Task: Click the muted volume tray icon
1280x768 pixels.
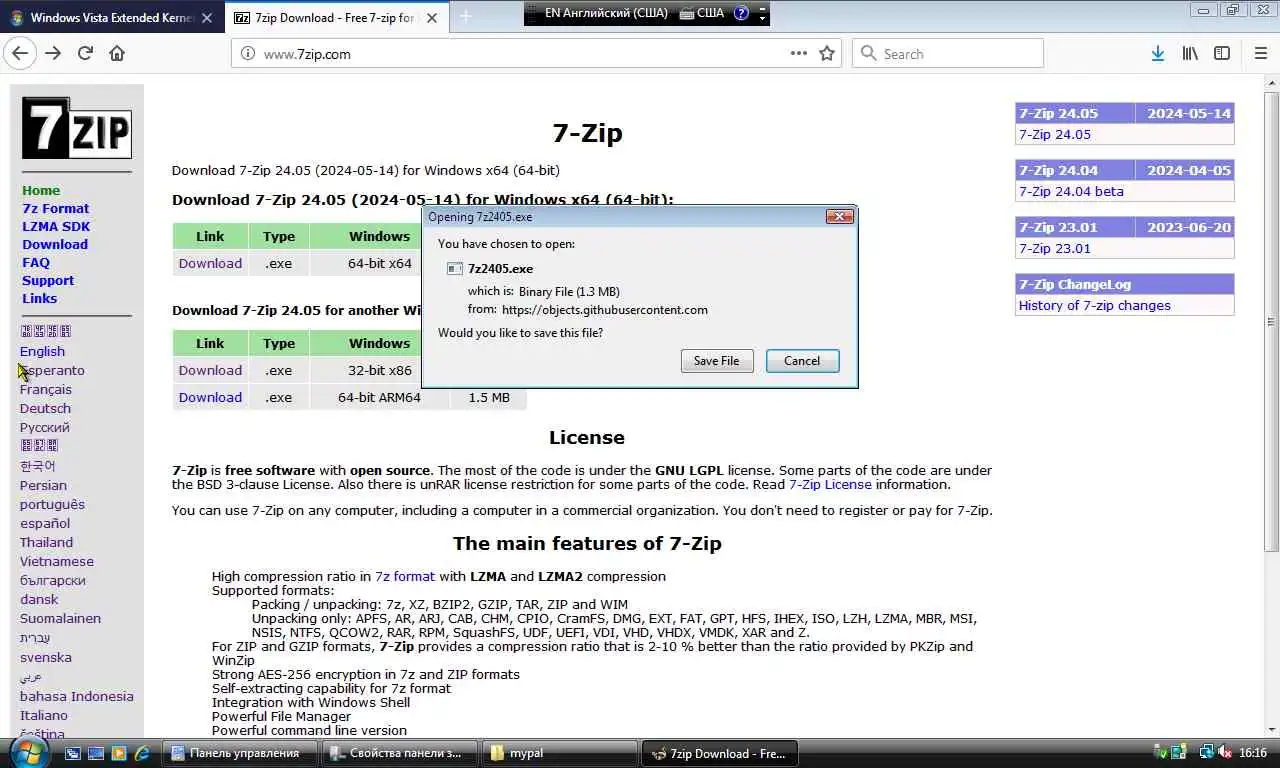Action: (1223, 753)
